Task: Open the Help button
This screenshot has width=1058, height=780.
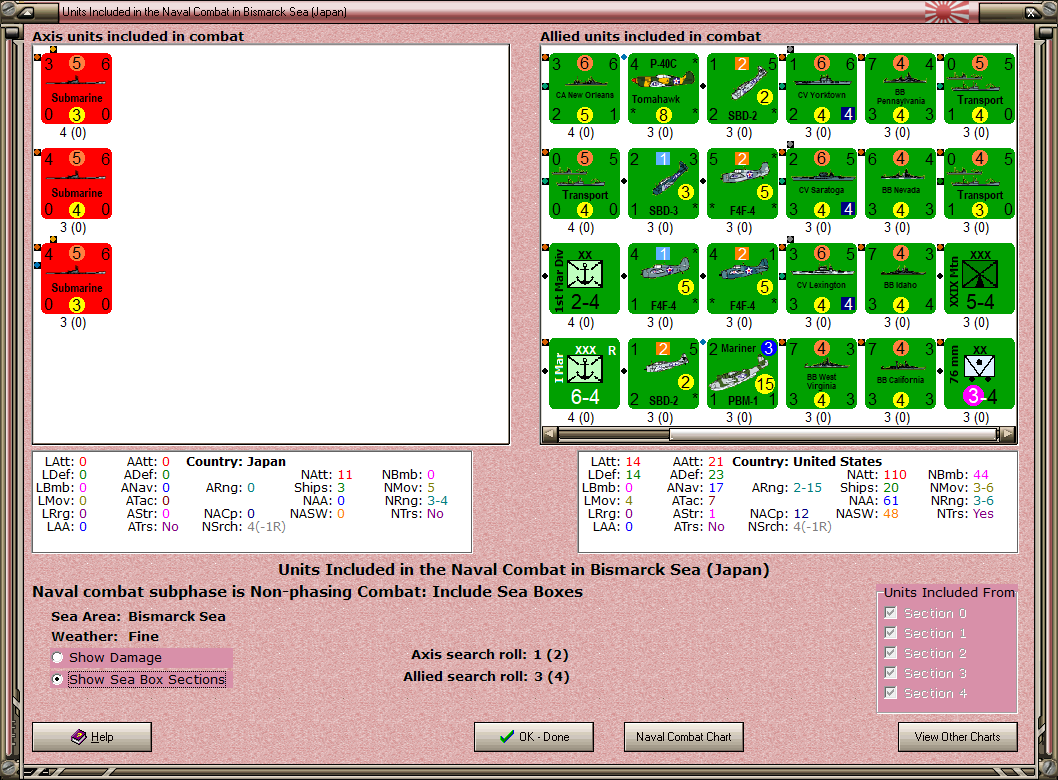Action: [x=92, y=737]
